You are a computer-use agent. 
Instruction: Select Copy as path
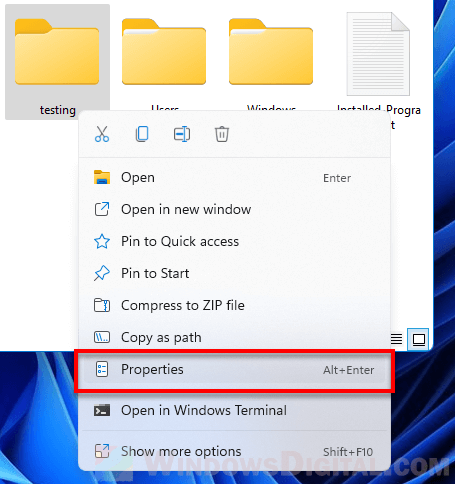click(x=234, y=337)
